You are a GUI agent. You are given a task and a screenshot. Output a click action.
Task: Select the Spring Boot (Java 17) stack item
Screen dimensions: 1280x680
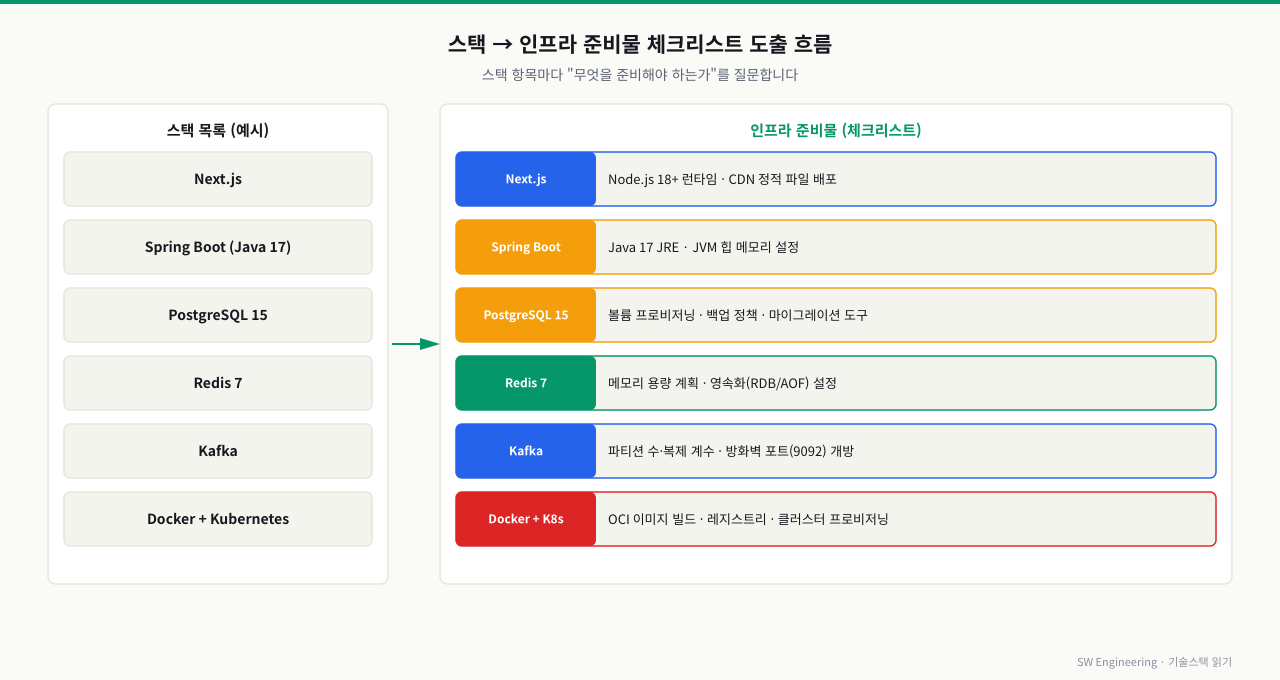pos(218,247)
